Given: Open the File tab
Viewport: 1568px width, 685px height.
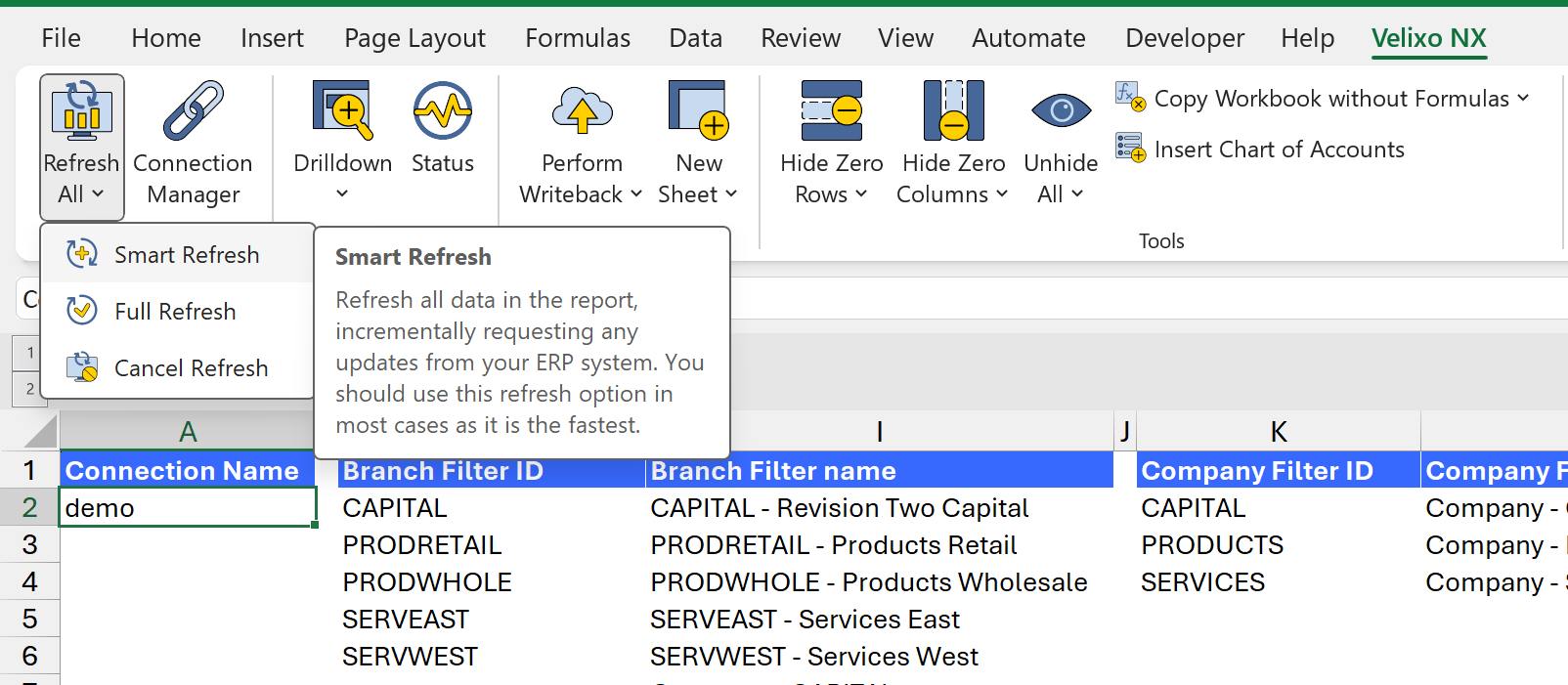Looking at the screenshot, I should click(61, 38).
